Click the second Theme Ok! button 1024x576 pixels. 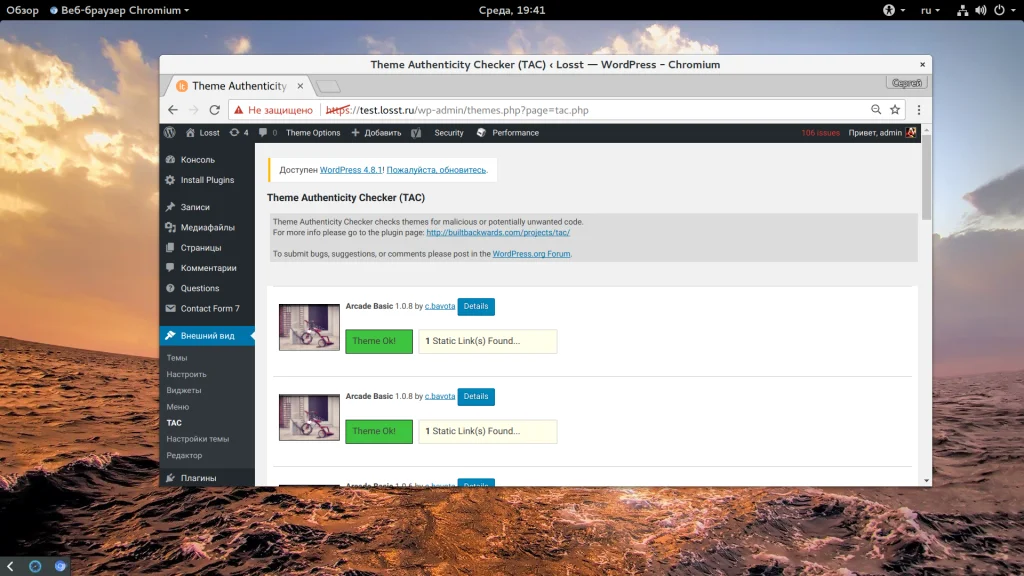379,431
